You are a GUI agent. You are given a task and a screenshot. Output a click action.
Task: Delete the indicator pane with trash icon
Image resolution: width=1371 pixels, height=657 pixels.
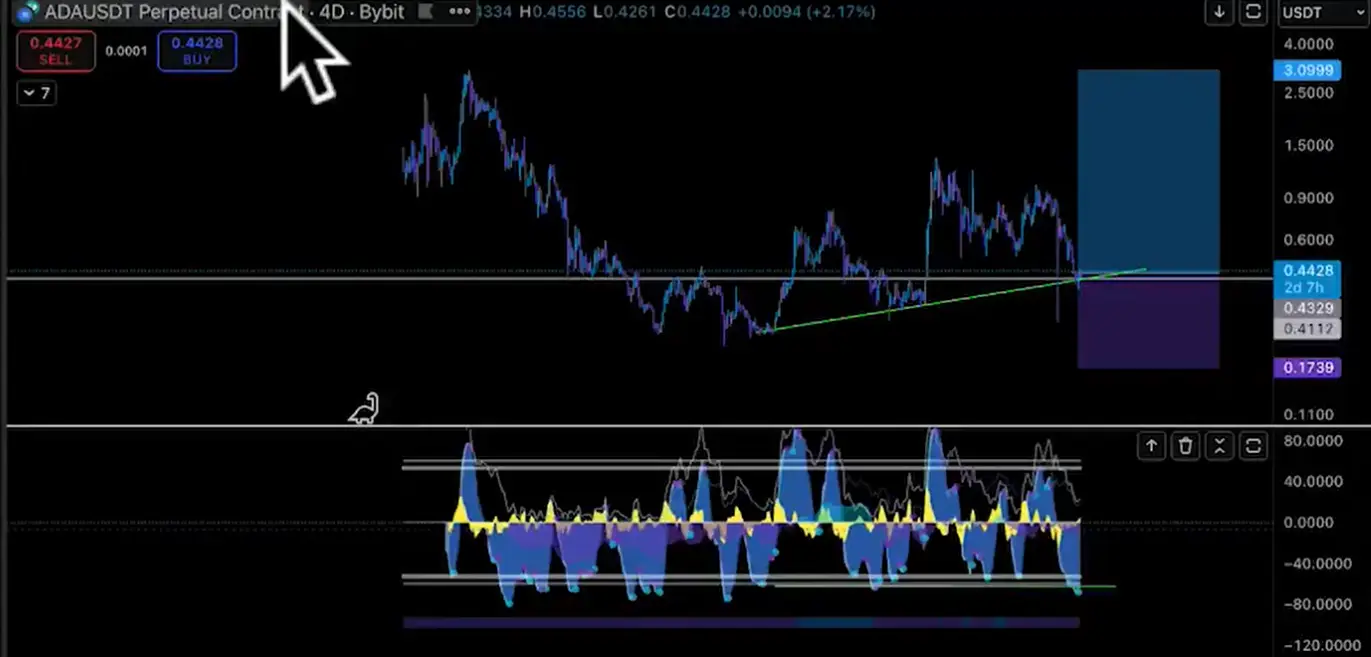(1185, 446)
